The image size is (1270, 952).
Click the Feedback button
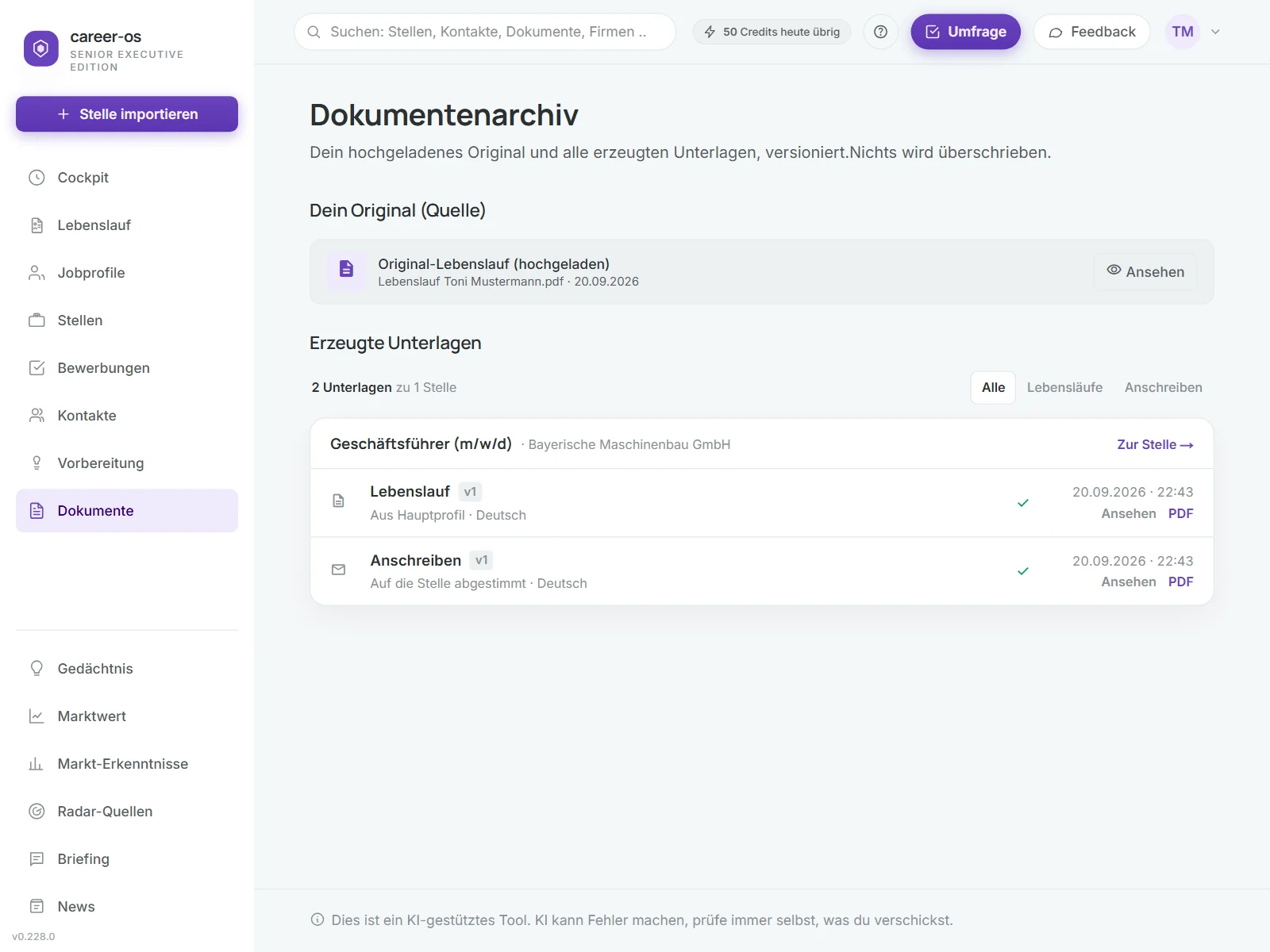1091,32
